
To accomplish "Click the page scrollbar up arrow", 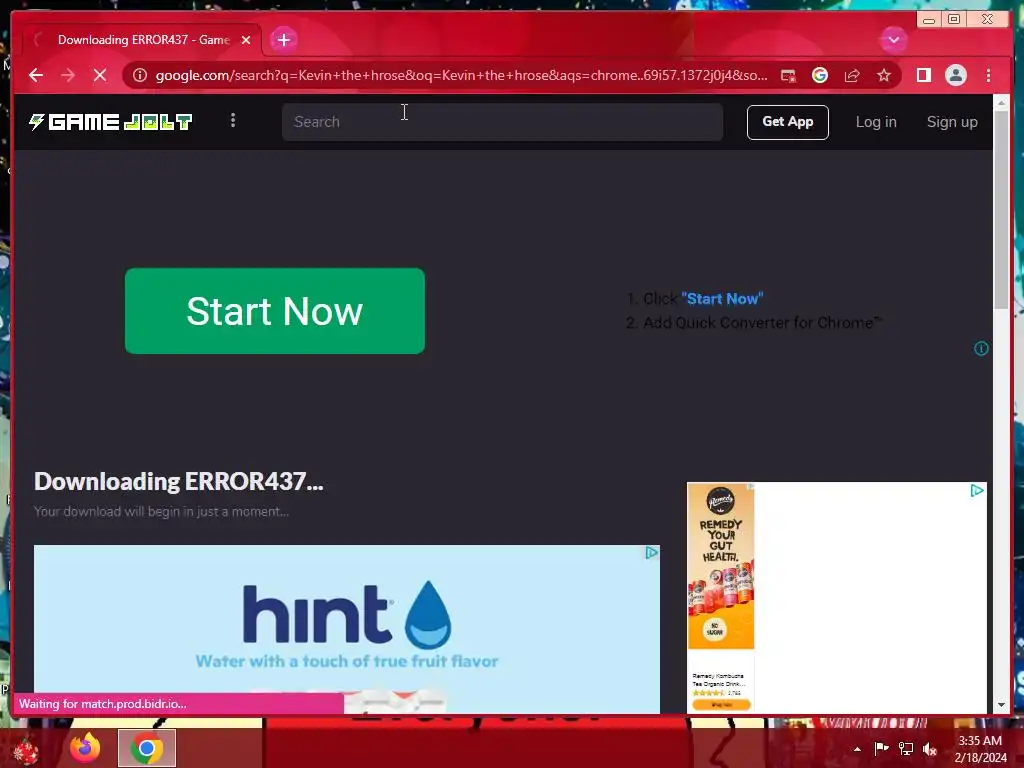I will pos(1001,102).
